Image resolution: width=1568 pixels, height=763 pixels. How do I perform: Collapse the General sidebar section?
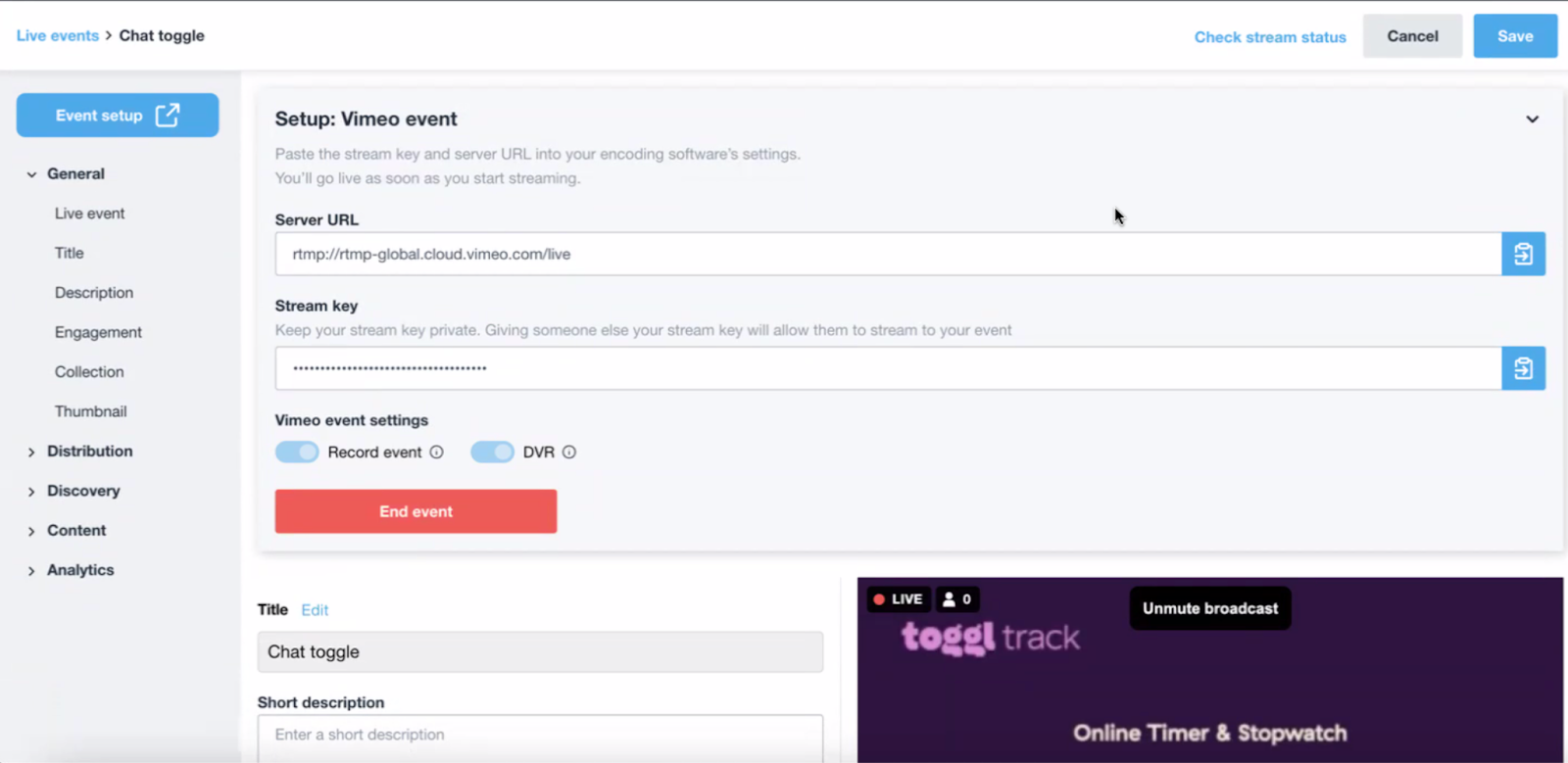point(31,174)
